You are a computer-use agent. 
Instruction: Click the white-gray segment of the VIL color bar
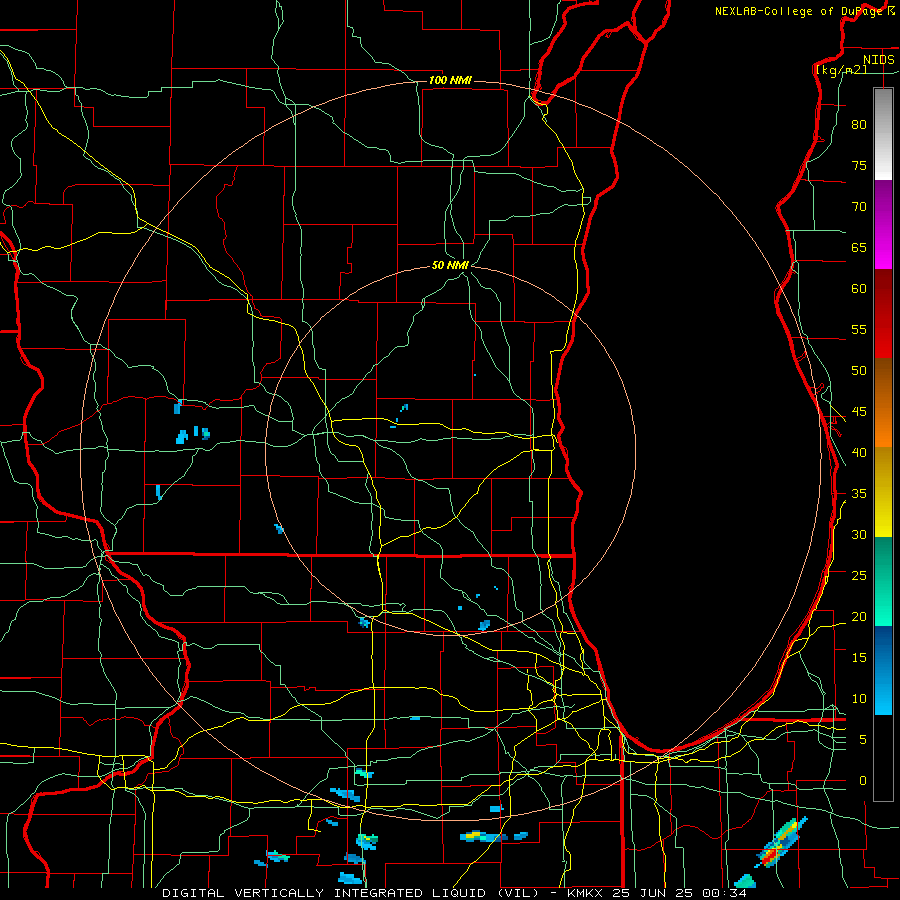tap(883, 134)
